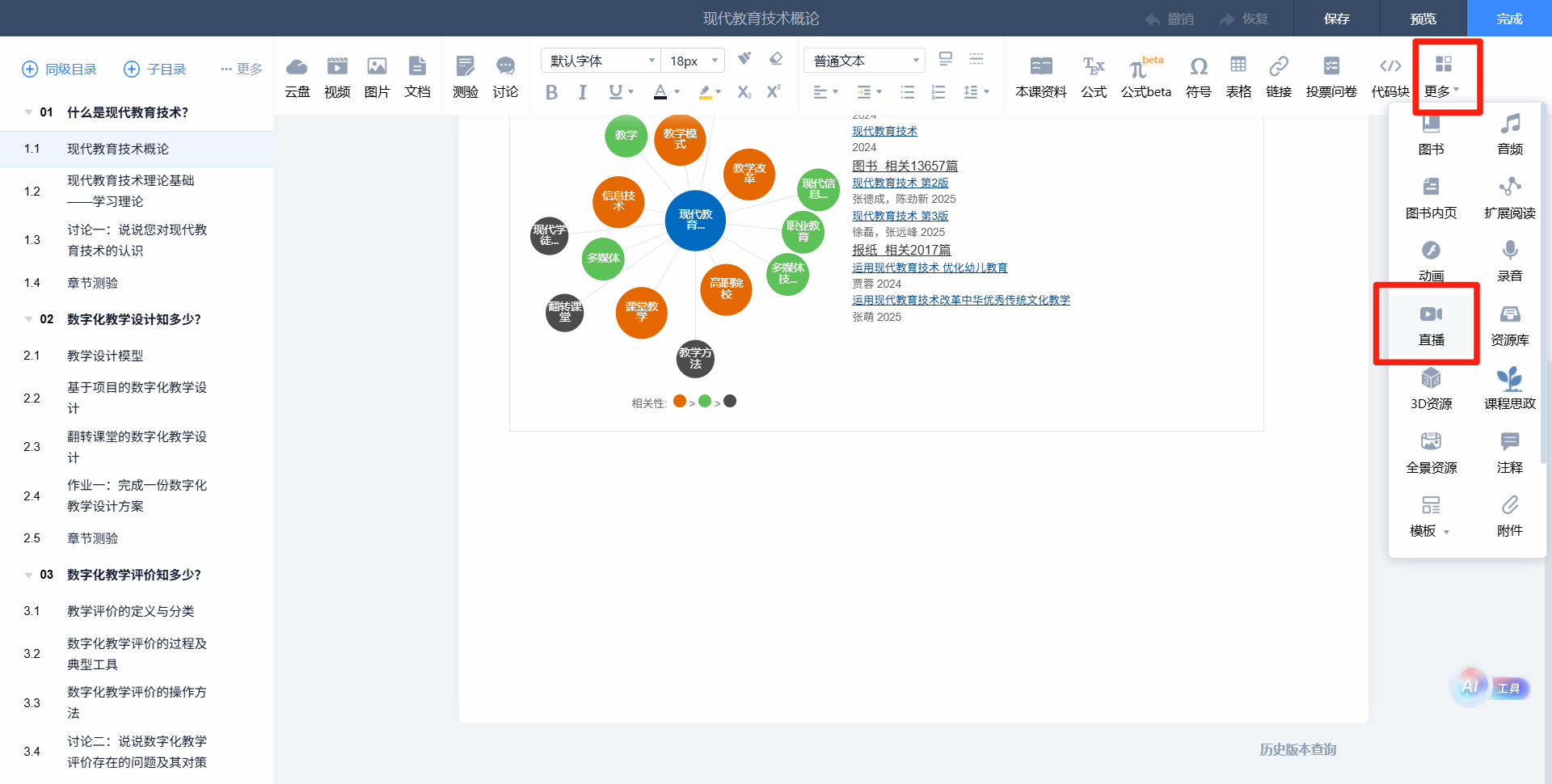Insert a video with the 视频 icon
Viewport: 1552px width, 784px height.
point(337,77)
